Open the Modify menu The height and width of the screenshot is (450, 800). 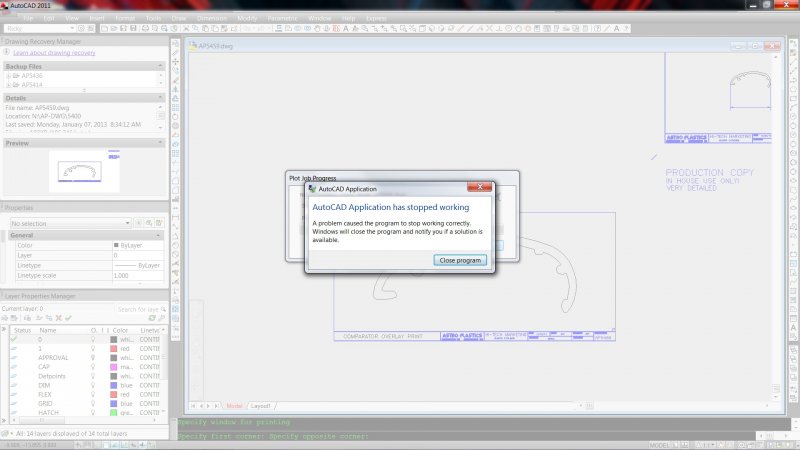pyautogui.click(x=247, y=18)
